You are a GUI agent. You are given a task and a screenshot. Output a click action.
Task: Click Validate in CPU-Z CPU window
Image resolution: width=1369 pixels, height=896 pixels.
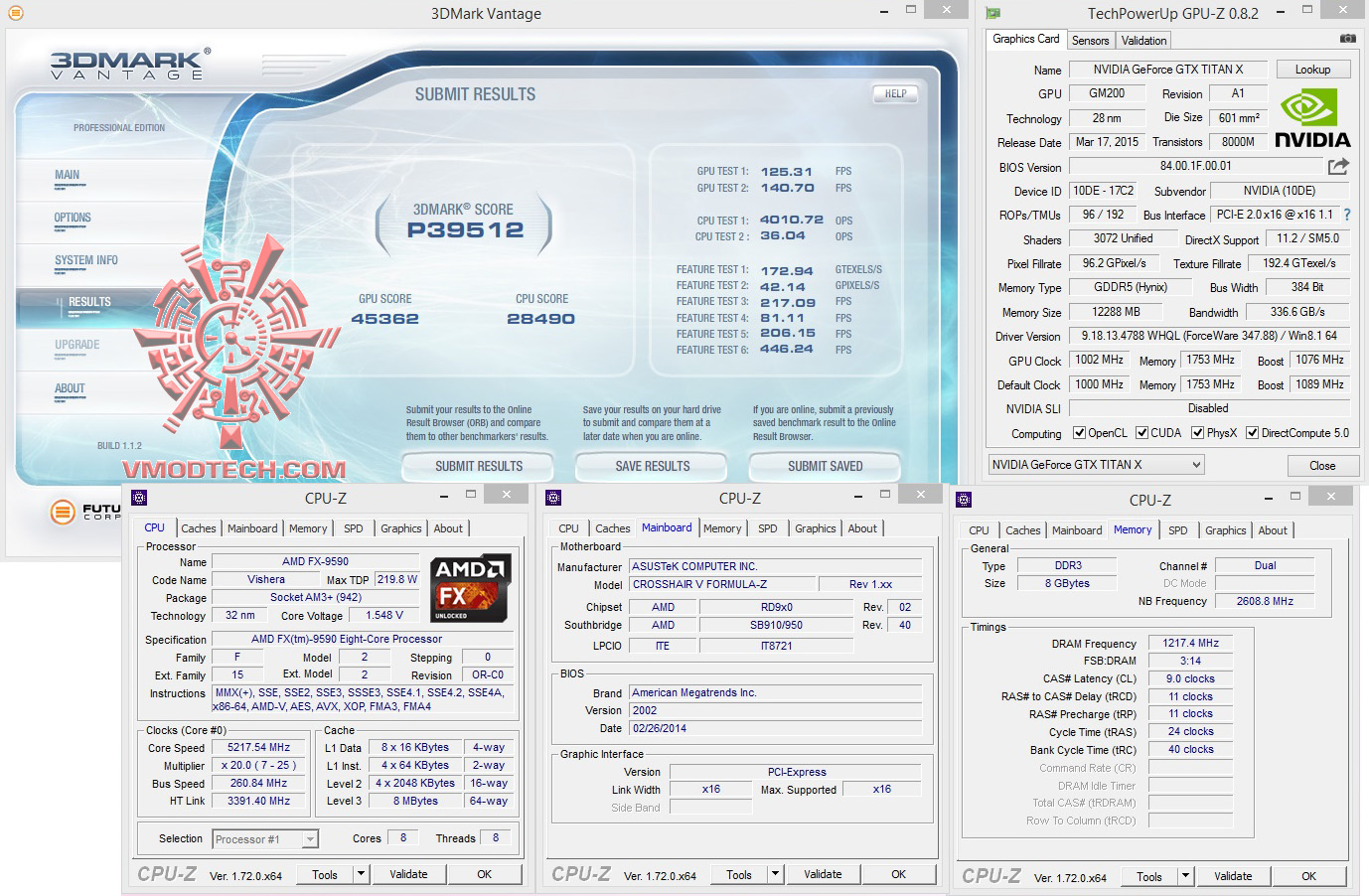[408, 874]
